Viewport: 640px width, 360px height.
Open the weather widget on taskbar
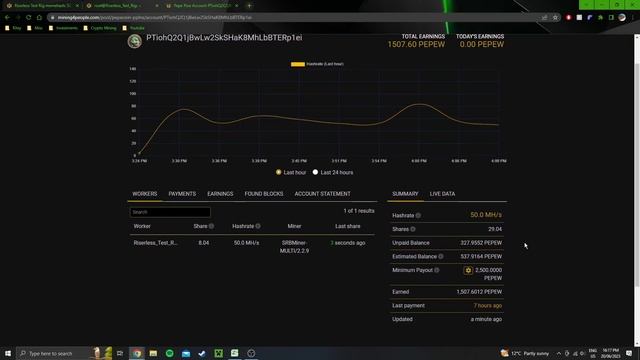pos(525,353)
